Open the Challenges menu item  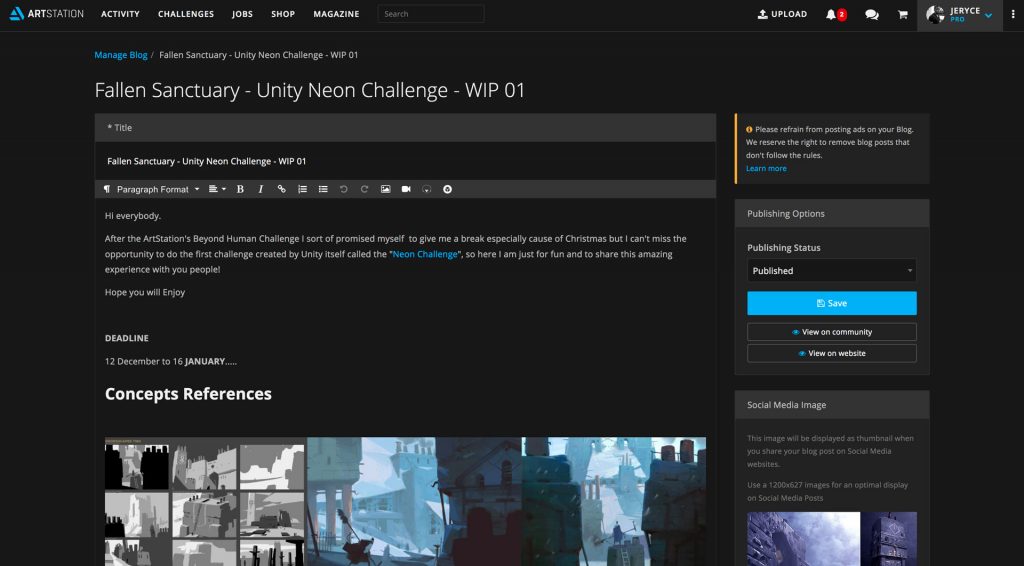[x=186, y=14]
